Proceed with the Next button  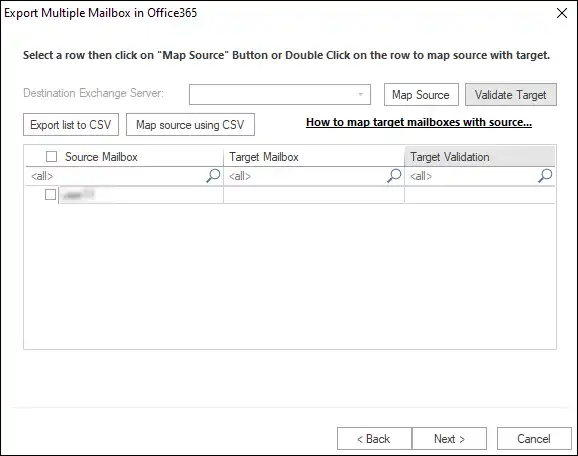coord(449,439)
